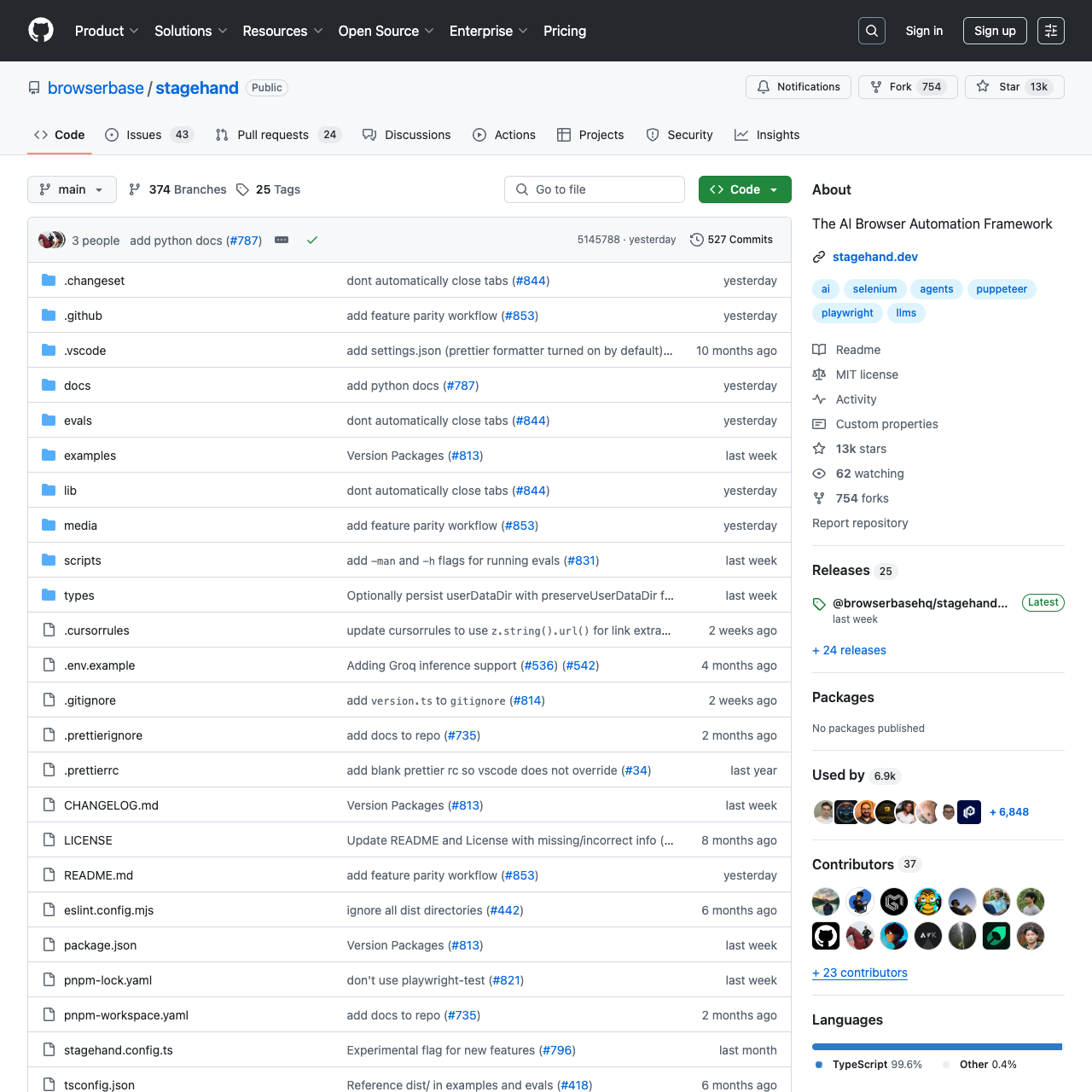Screen dimensions: 1092x1092
Task: Click the LICENSE file icon
Action: click(49, 840)
